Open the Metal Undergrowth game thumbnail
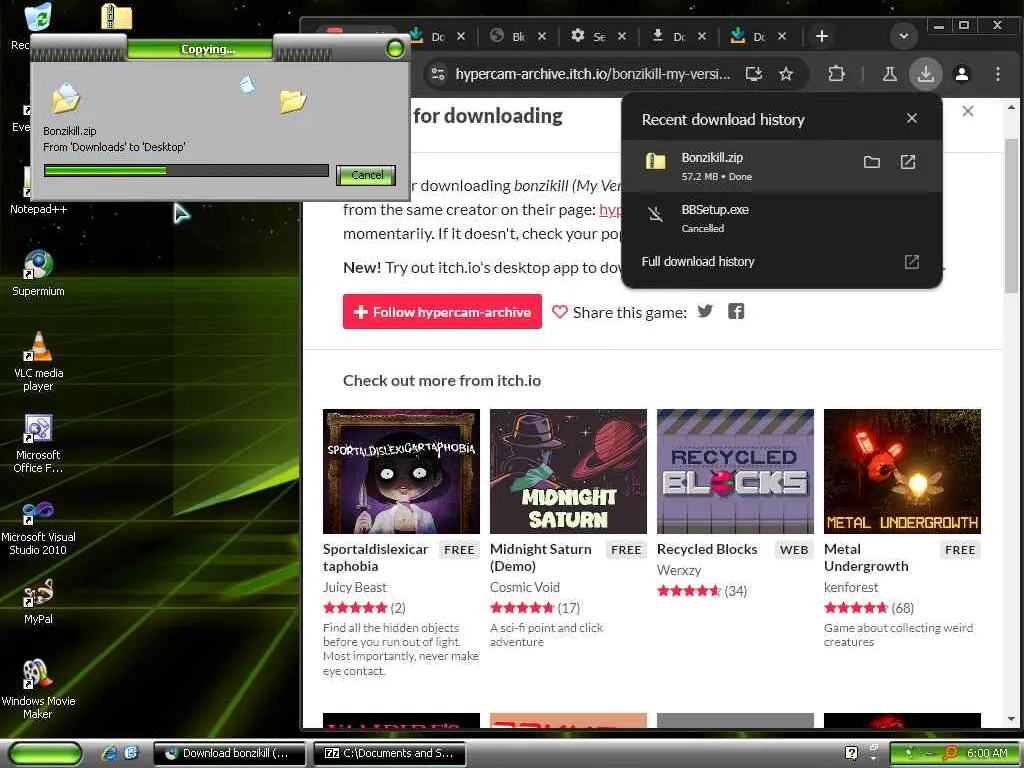The width and height of the screenshot is (1024, 768). click(903, 471)
